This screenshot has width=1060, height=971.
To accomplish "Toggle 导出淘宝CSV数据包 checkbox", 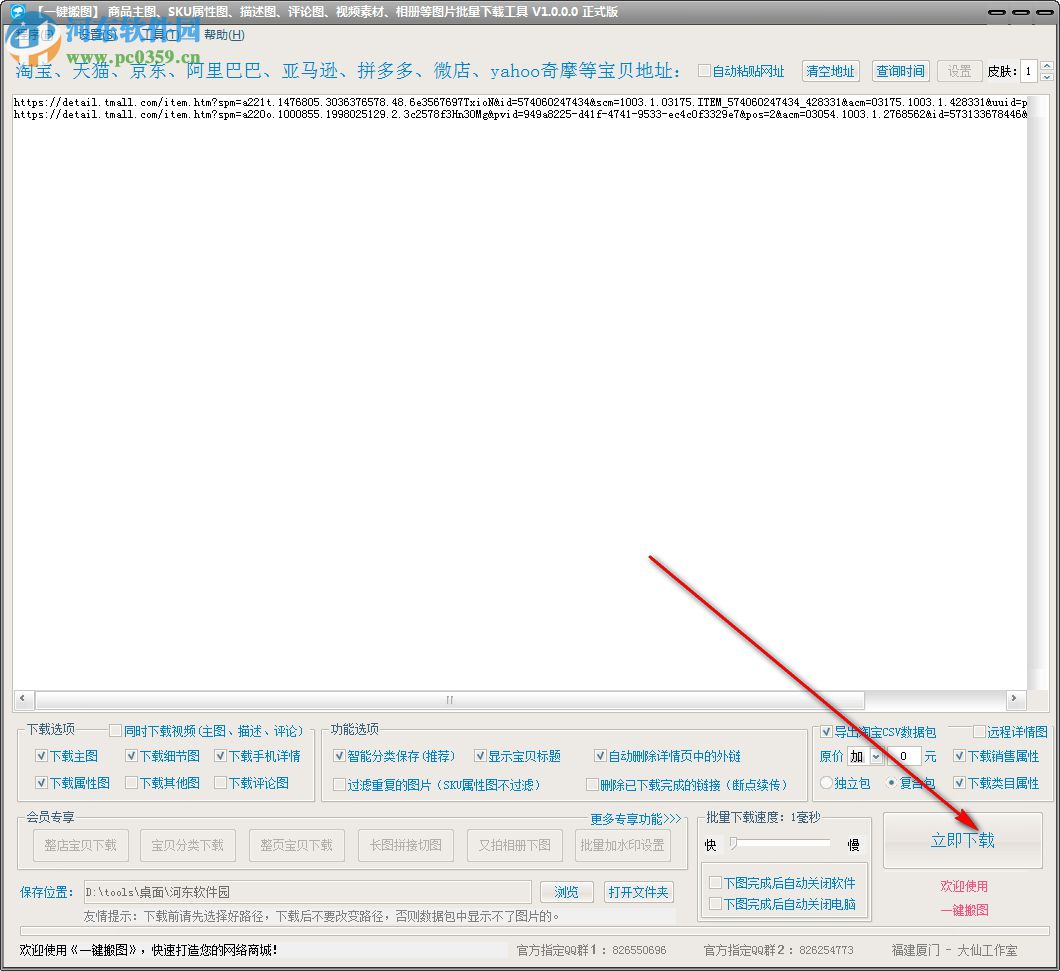I will pos(826,732).
